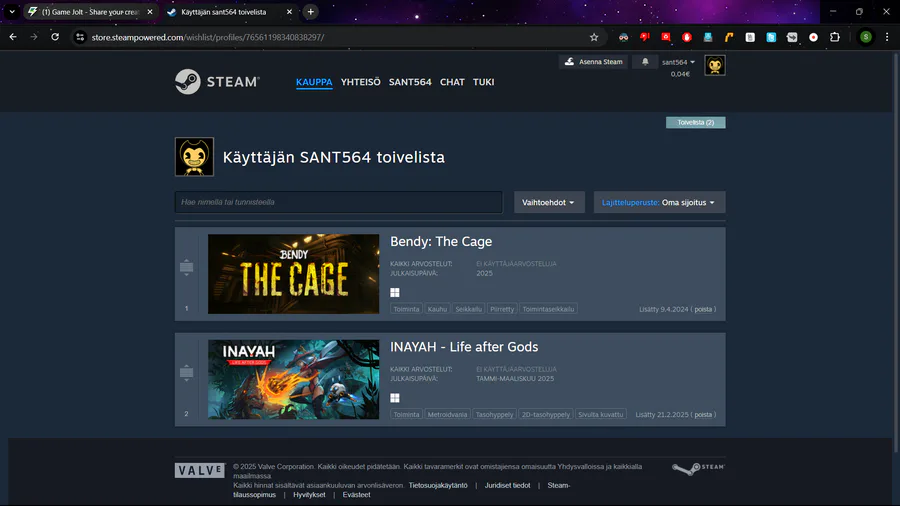
Task: Click the wishlist profile avatar image
Action: point(194,157)
